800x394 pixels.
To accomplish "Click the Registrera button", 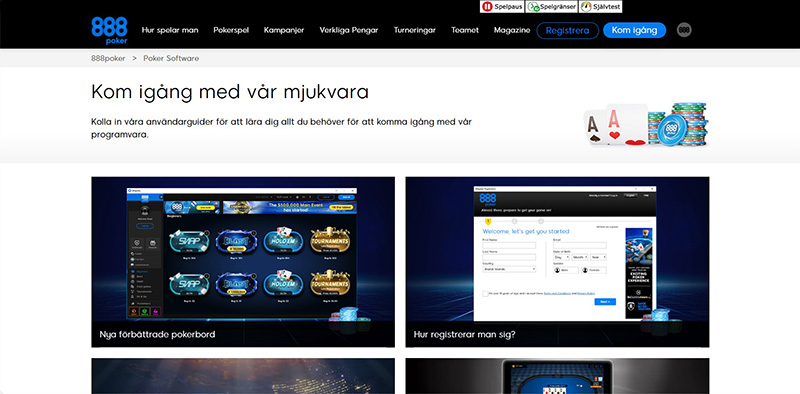I will [567, 31].
